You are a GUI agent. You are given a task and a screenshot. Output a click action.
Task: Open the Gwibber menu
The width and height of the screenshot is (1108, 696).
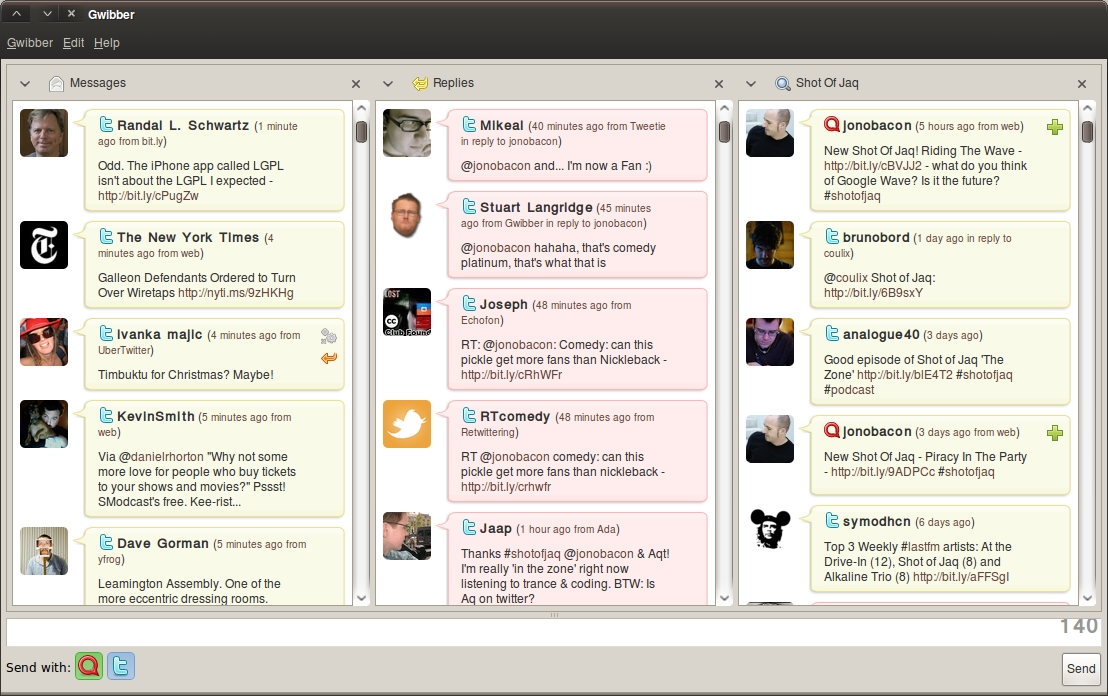coord(30,43)
